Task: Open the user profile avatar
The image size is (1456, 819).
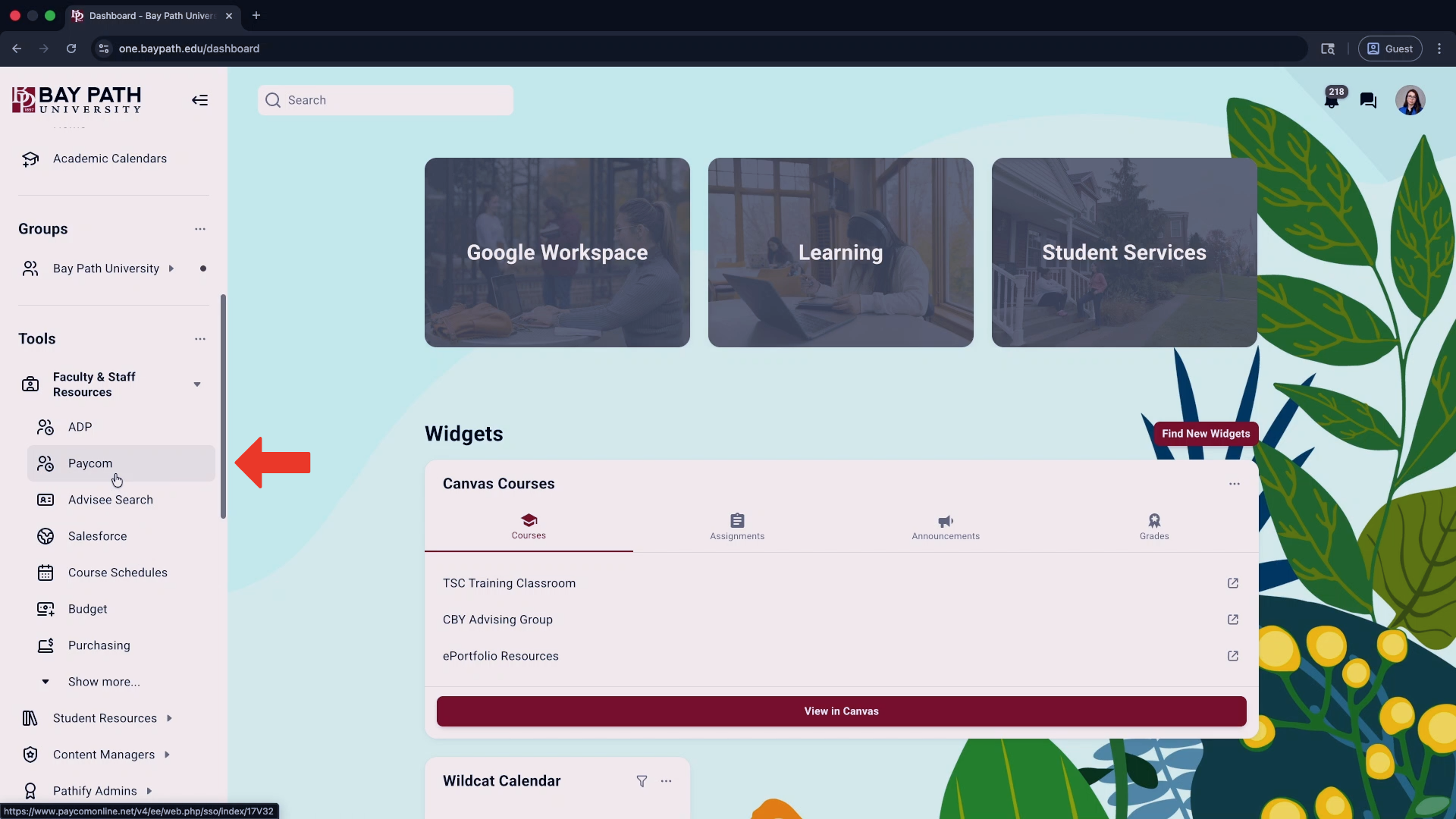Action: [x=1410, y=100]
